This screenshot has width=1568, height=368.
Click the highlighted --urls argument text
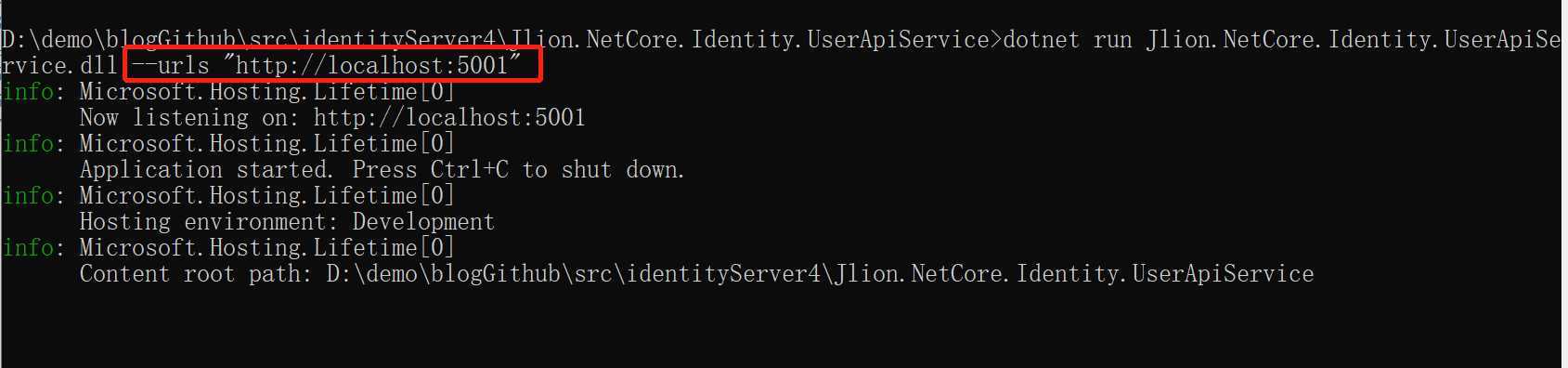pos(331,66)
